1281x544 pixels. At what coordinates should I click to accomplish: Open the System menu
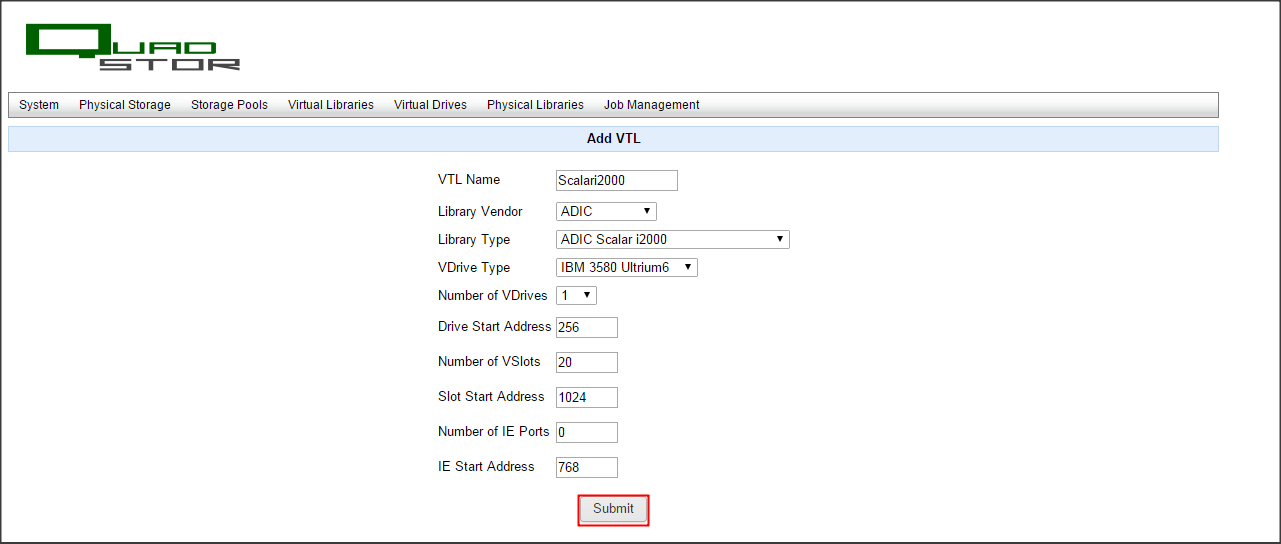[39, 105]
